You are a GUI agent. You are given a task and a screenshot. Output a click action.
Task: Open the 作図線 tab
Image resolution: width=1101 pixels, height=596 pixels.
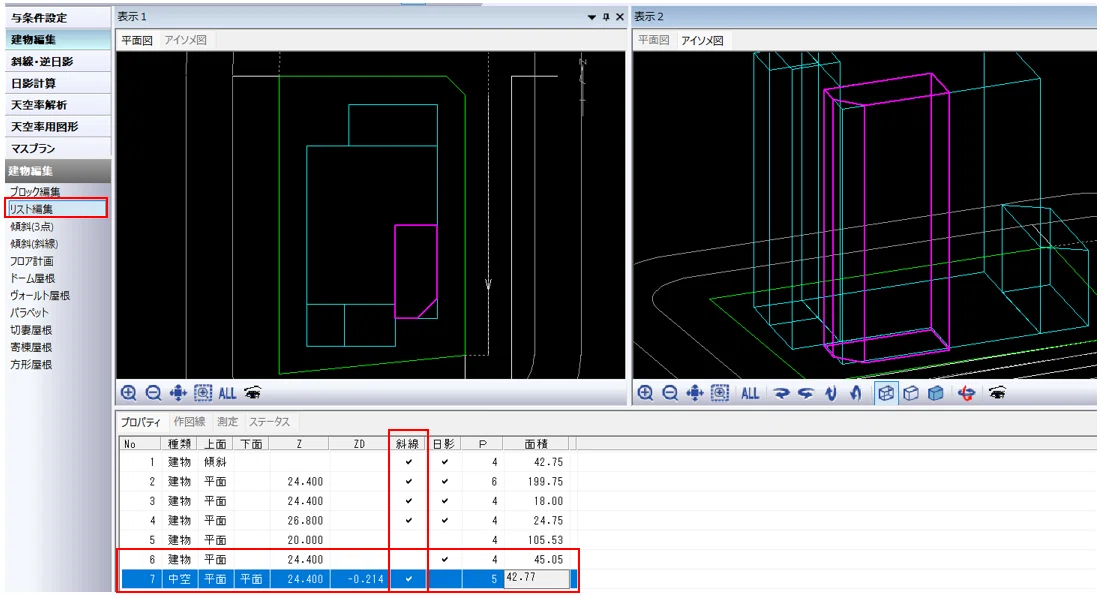pyautogui.click(x=190, y=422)
